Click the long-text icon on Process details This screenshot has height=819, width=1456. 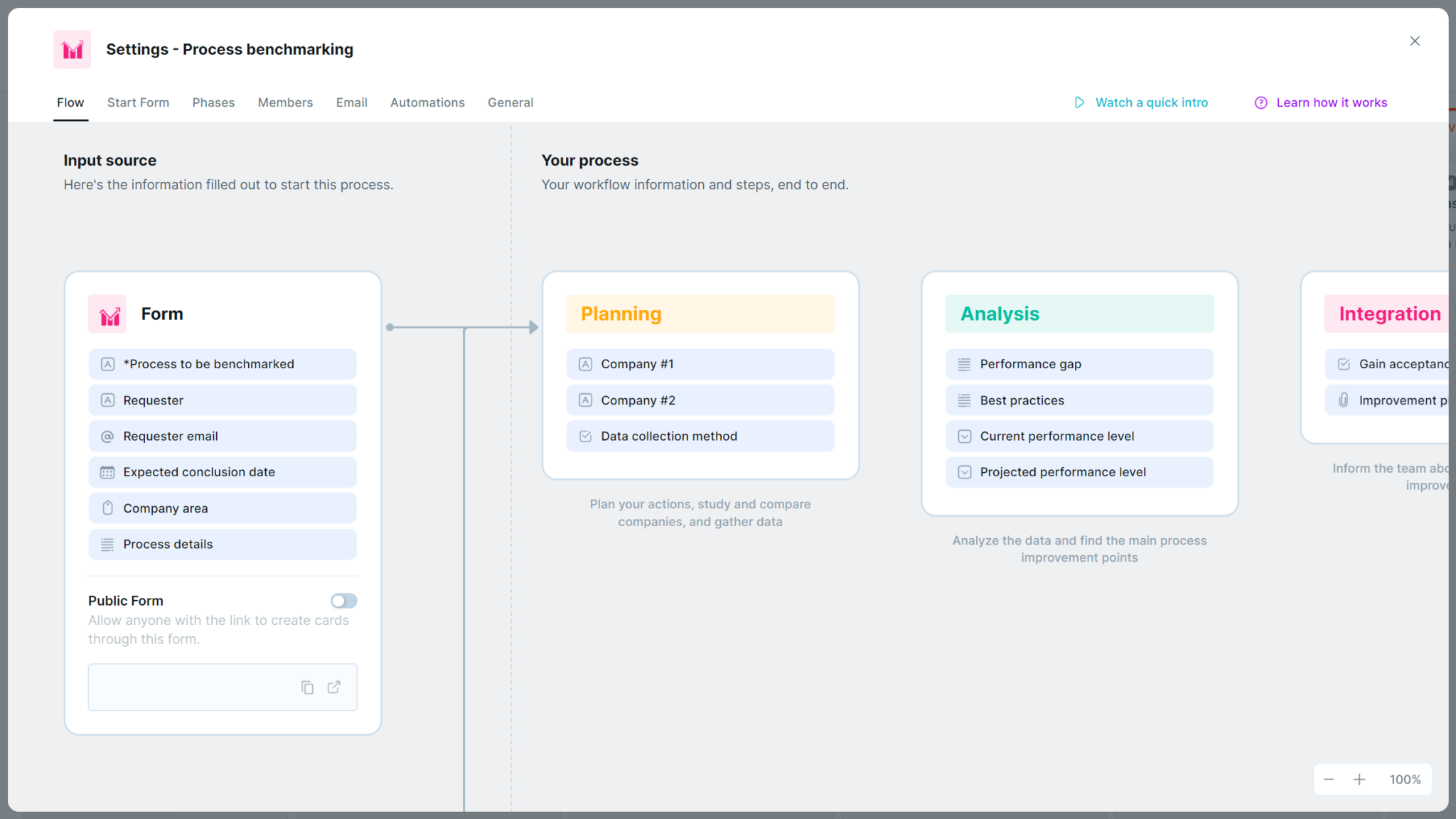(x=107, y=544)
